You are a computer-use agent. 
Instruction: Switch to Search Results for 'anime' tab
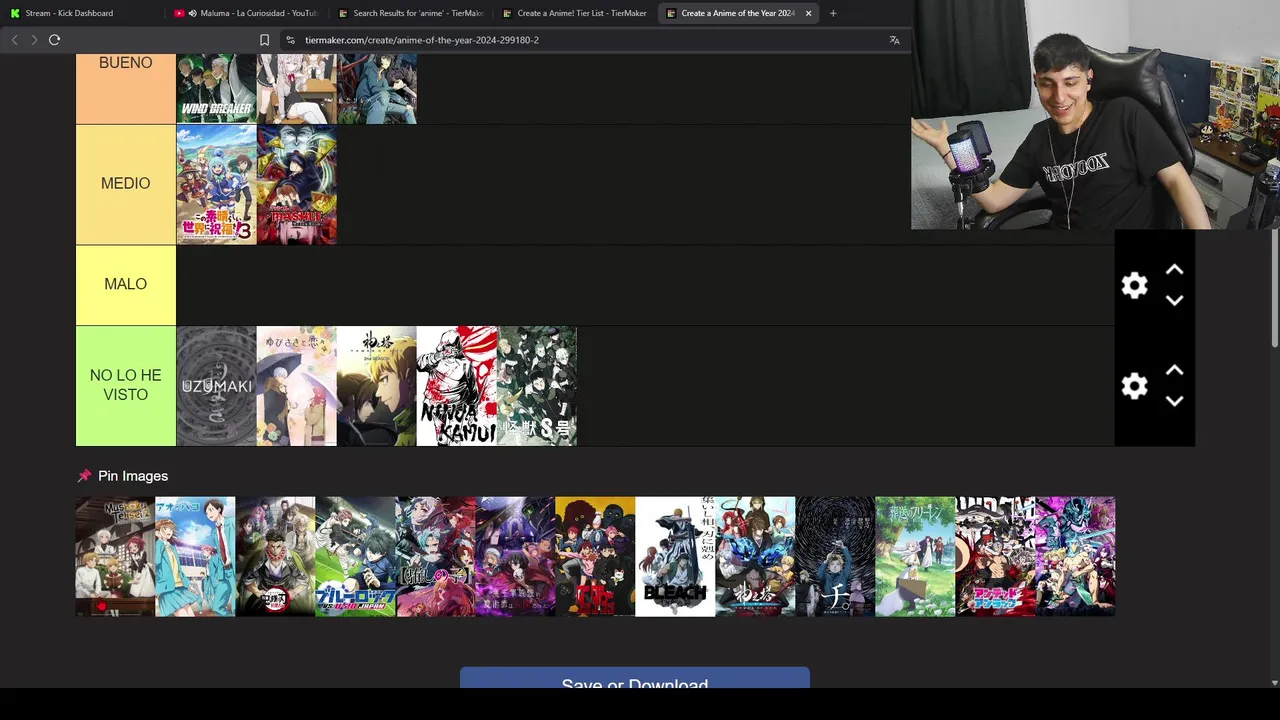point(410,13)
